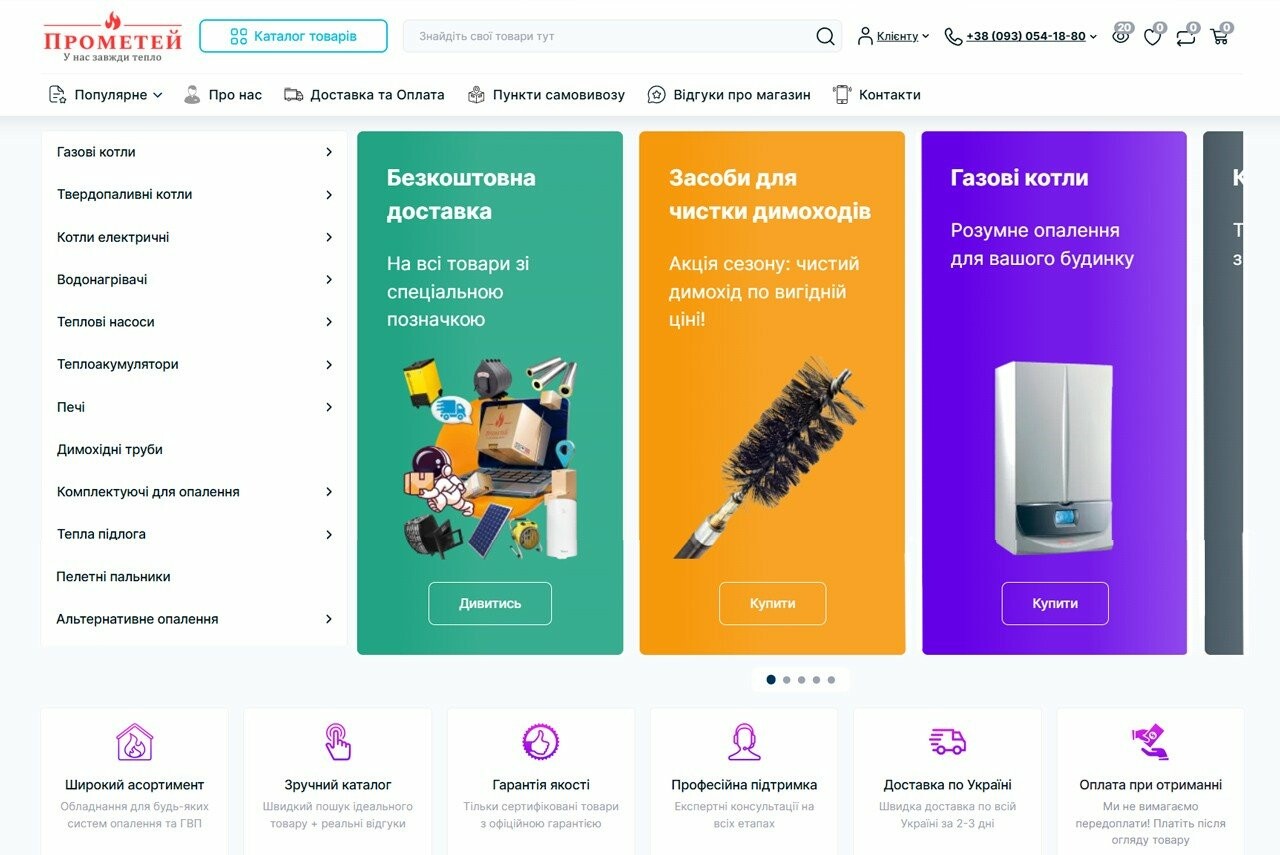
Task: Click the purple Газові котли banner card
Action: coord(1054,393)
